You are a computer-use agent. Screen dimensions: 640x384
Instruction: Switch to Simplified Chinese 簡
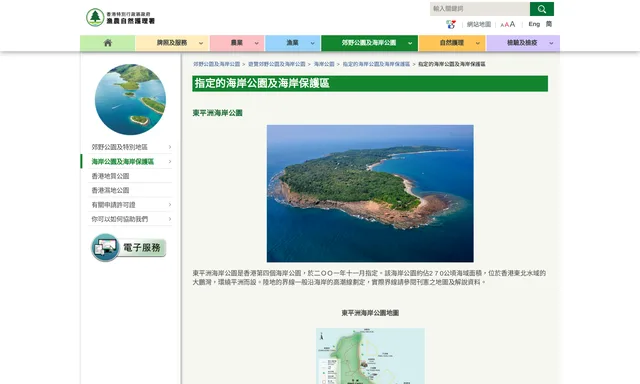[x=549, y=24]
